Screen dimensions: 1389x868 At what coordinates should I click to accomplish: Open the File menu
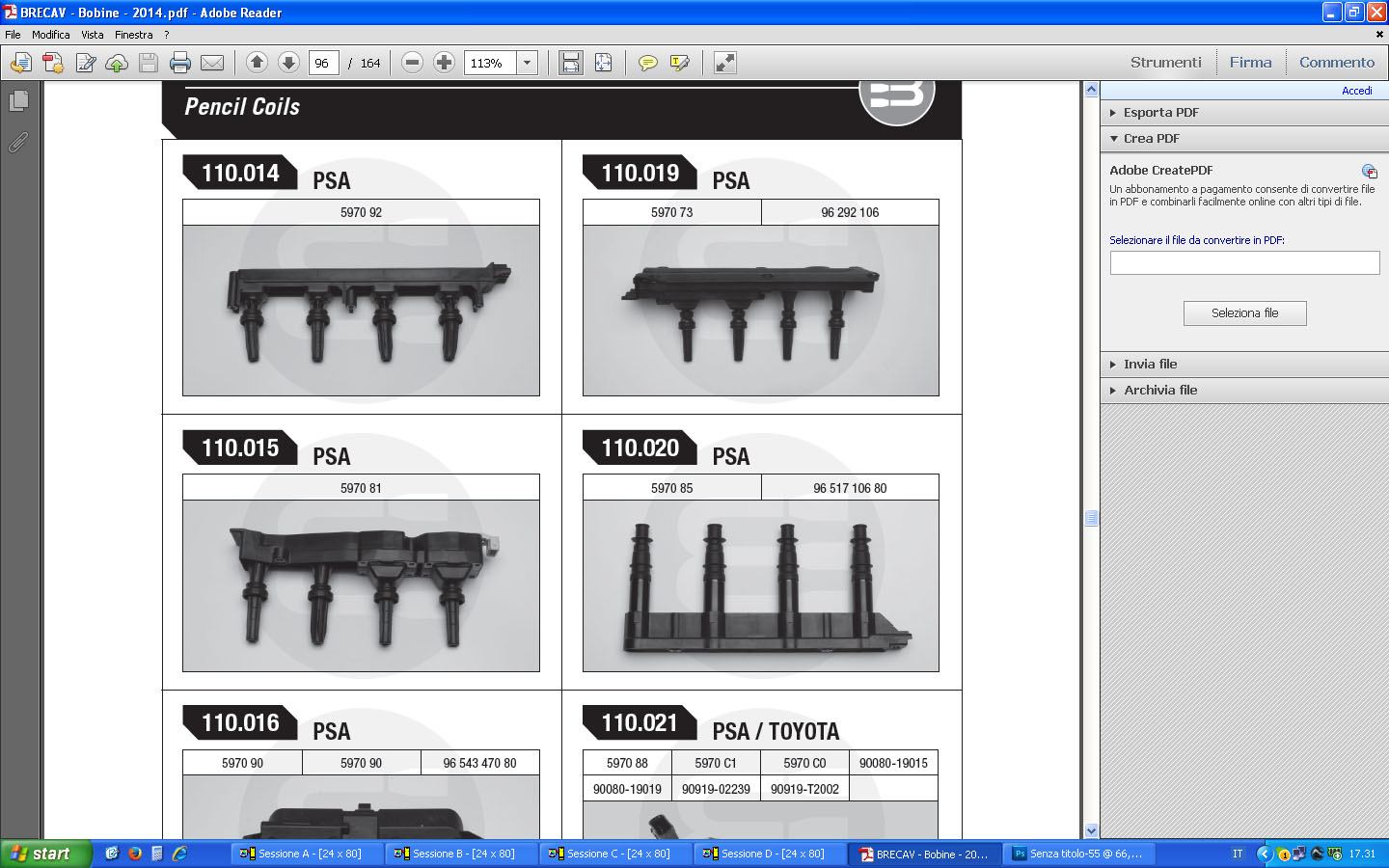click(x=13, y=35)
